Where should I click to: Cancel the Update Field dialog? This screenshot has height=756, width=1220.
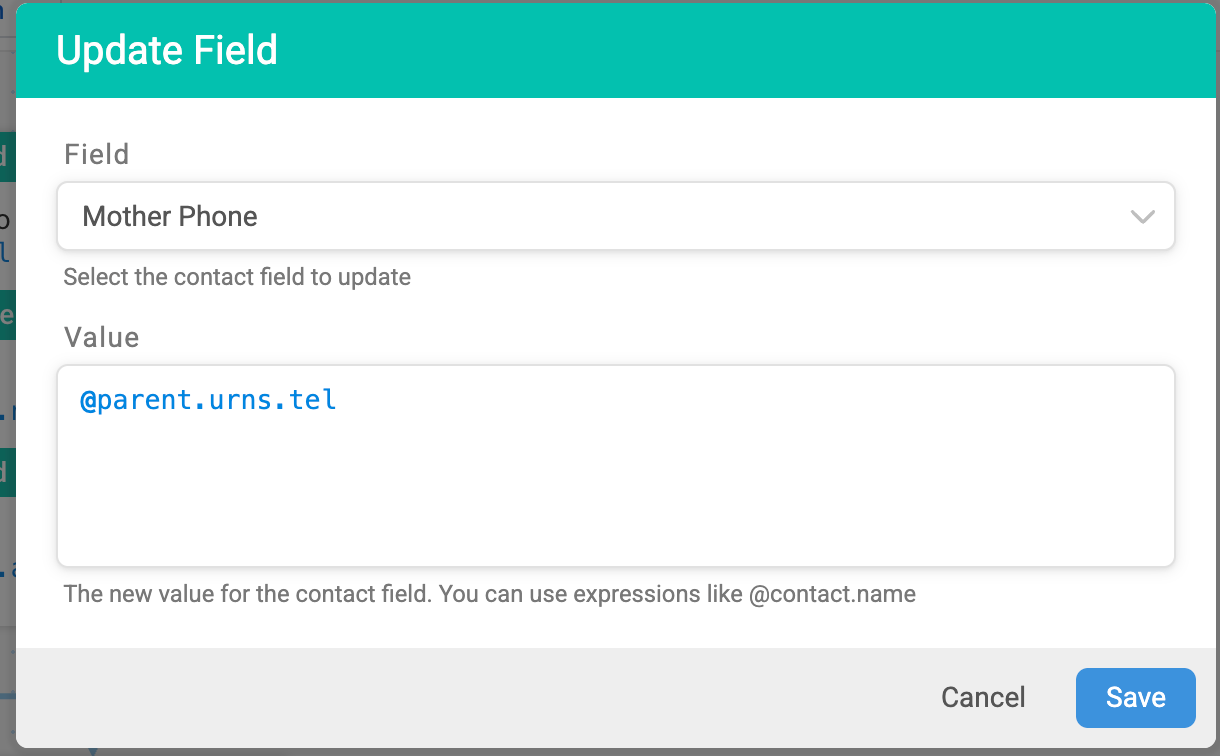coord(983,698)
